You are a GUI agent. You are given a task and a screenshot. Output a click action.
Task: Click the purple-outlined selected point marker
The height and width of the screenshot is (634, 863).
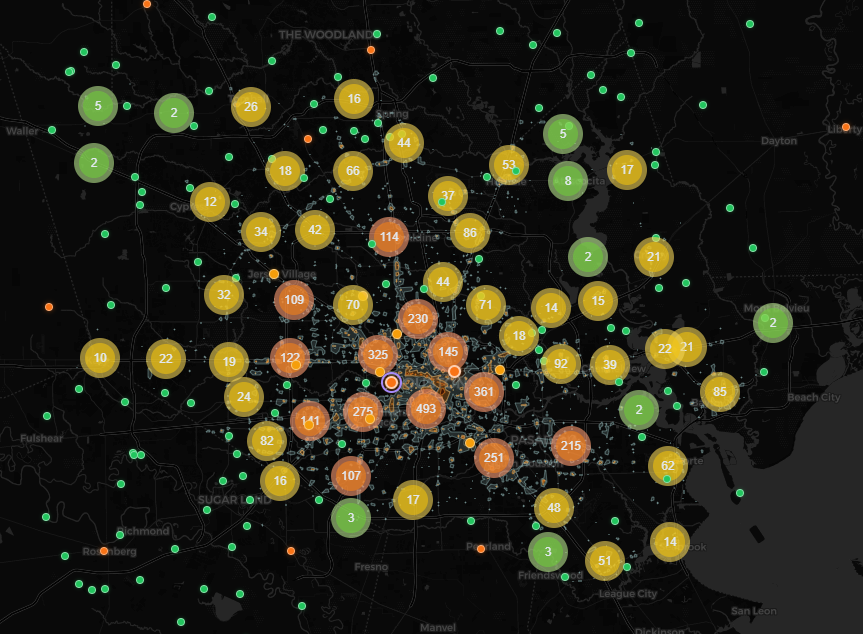(392, 382)
